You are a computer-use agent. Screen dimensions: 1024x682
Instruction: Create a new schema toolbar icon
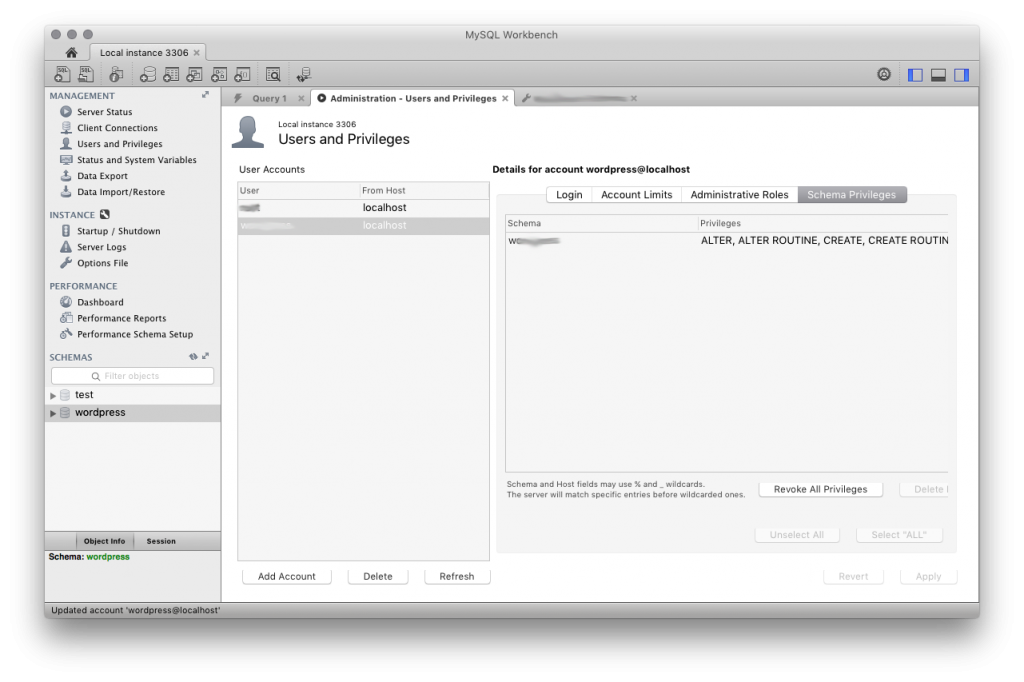[x=148, y=74]
